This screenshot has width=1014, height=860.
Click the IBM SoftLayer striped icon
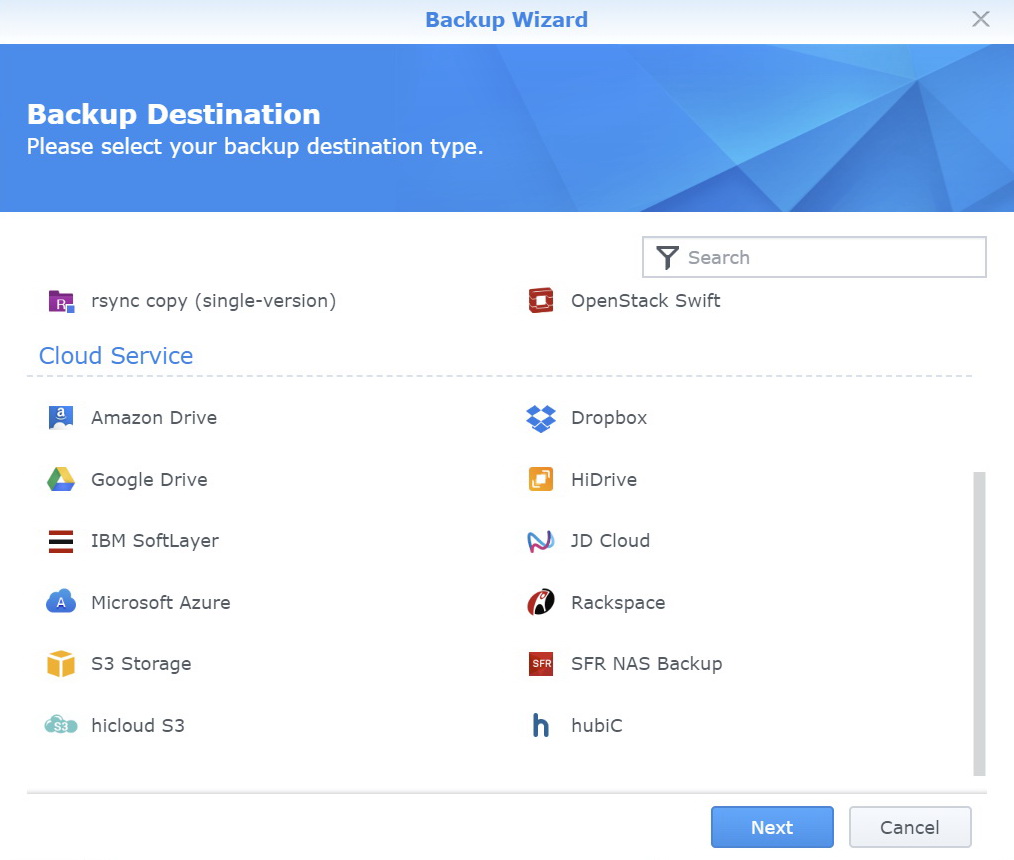pos(61,541)
